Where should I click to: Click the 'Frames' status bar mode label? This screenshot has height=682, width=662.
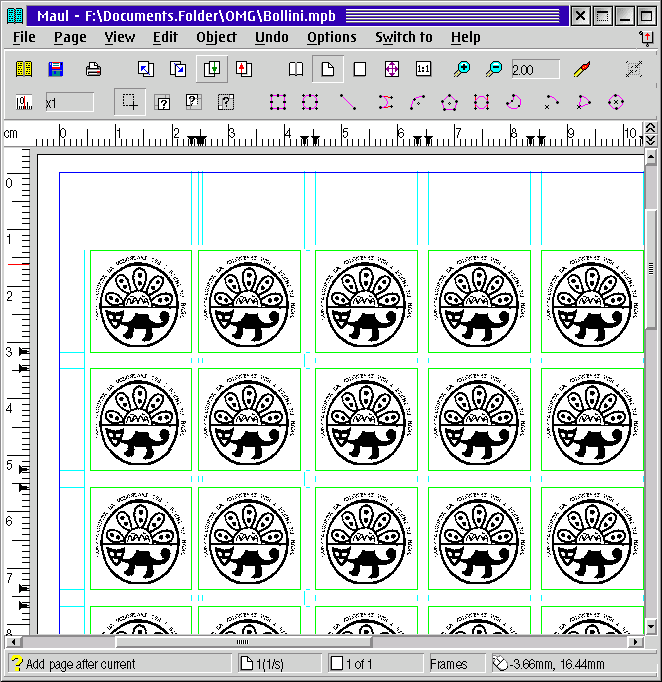coord(457,664)
